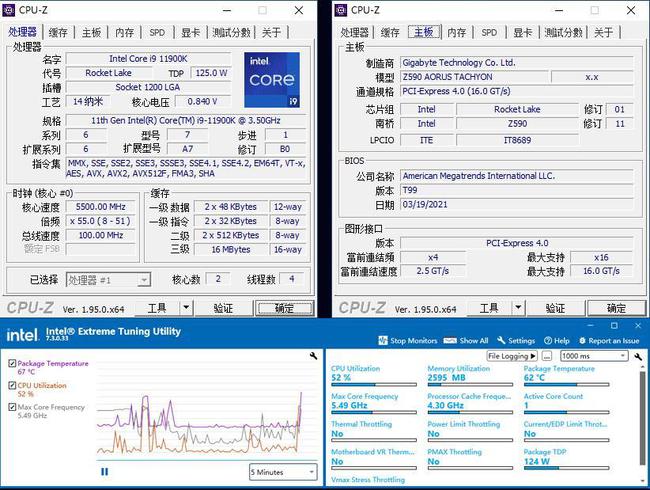The height and width of the screenshot is (490, 650).
Task: Click the 确定 button in left CPU-Z
Action: click(284, 308)
